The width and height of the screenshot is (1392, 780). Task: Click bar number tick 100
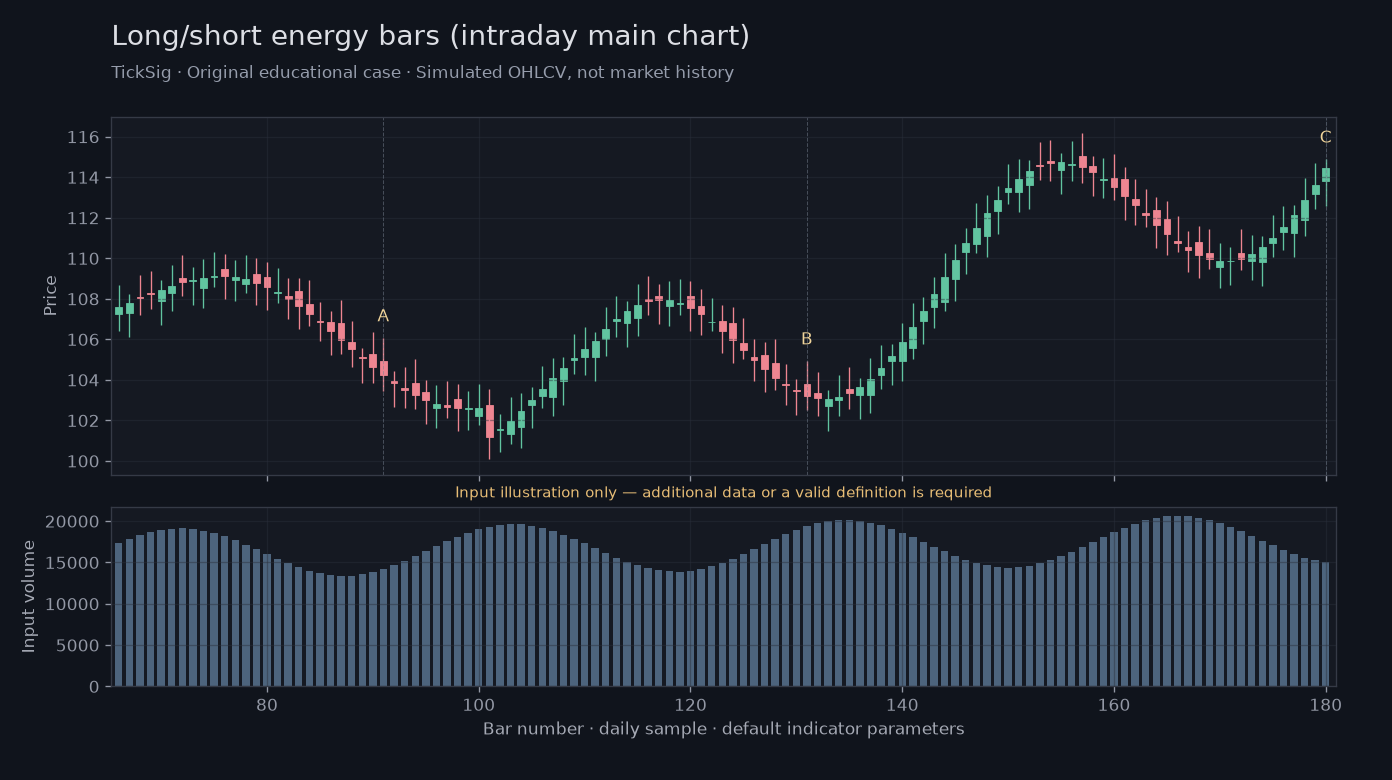pyautogui.click(x=479, y=704)
